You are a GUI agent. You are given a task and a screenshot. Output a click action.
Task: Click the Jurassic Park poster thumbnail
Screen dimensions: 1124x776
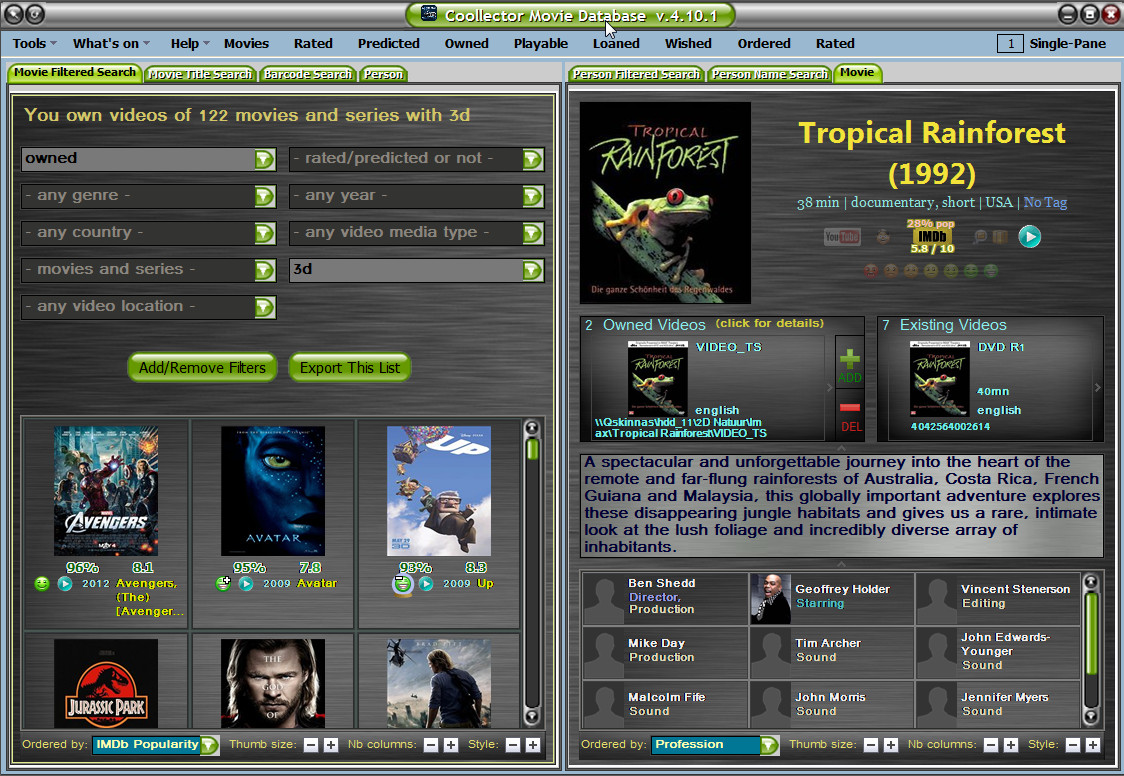click(106, 684)
